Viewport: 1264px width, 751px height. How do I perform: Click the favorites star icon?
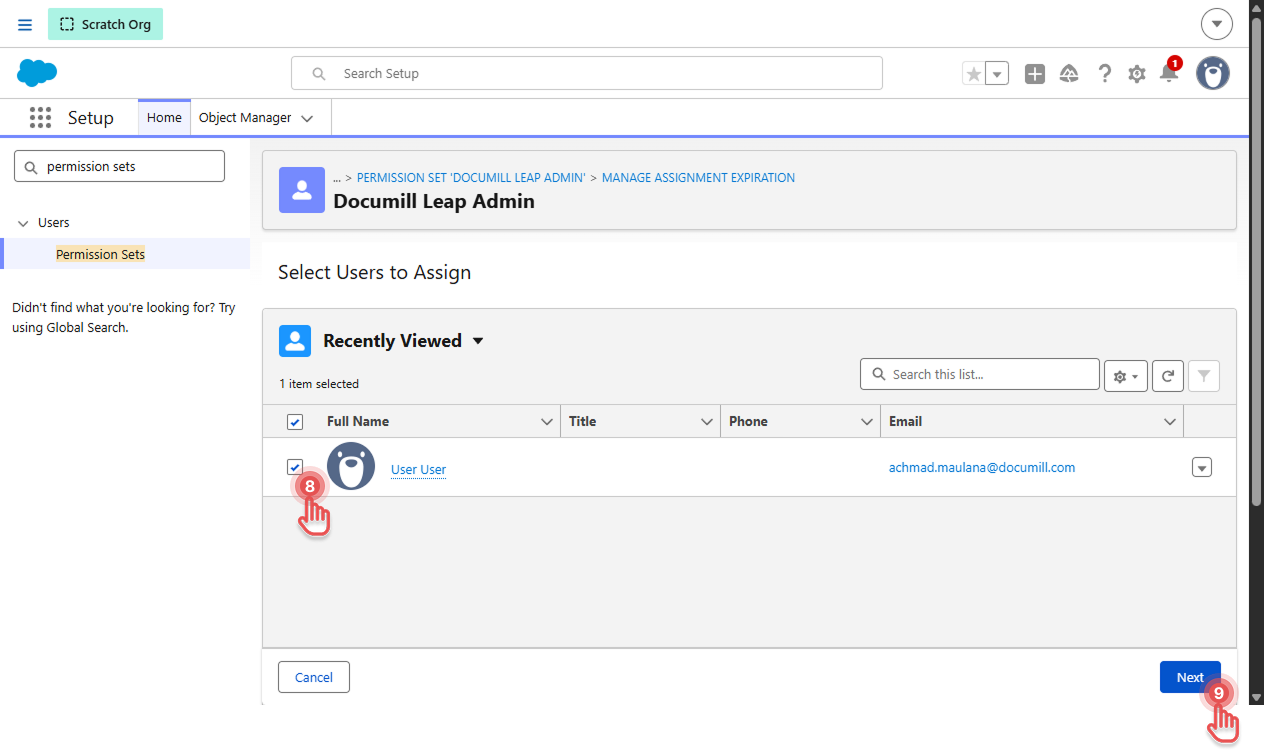tap(973, 74)
